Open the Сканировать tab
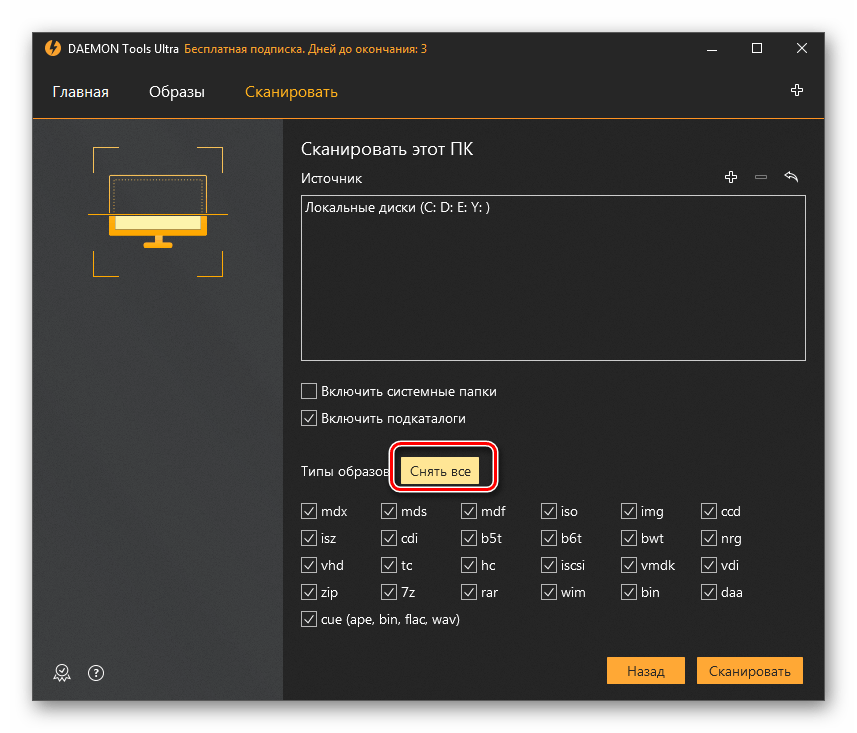857x733 pixels. click(291, 92)
